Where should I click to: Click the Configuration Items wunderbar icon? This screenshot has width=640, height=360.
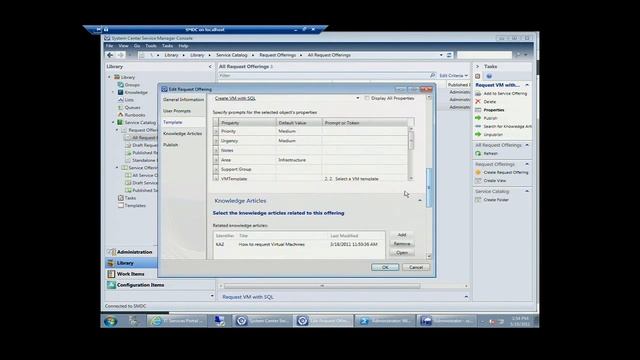[x=111, y=285]
